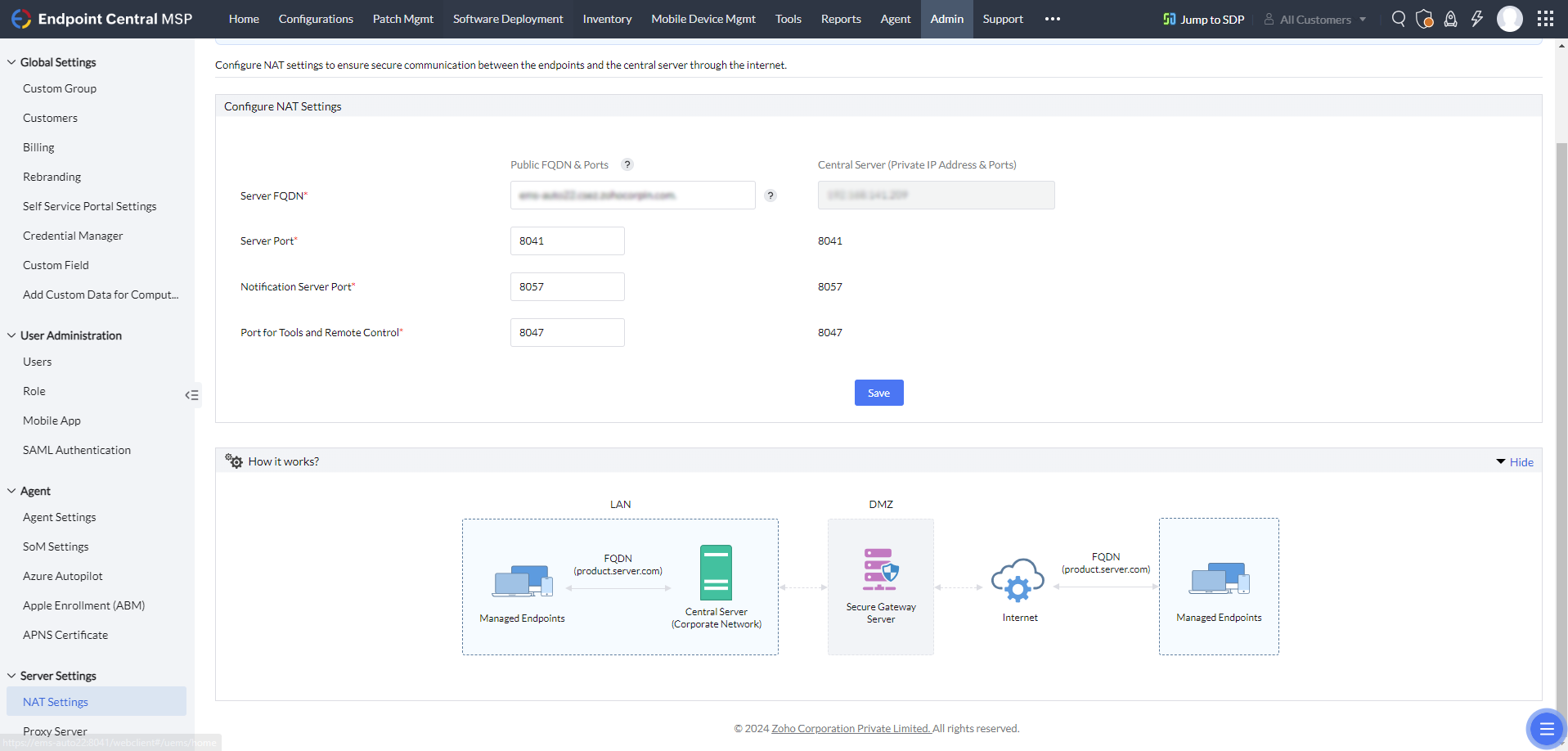Click the lightning bolt quick actions icon
Screen dimensions: 1568x751
1476,19
